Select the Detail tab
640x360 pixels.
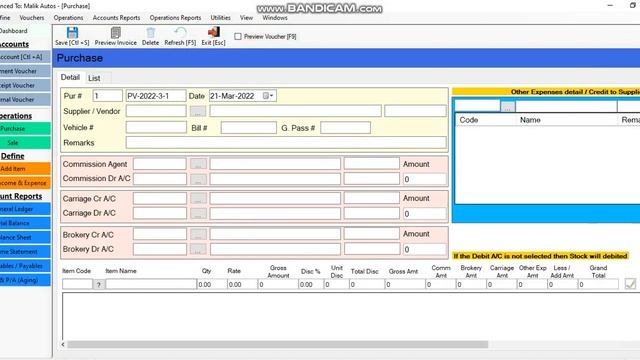70,77
